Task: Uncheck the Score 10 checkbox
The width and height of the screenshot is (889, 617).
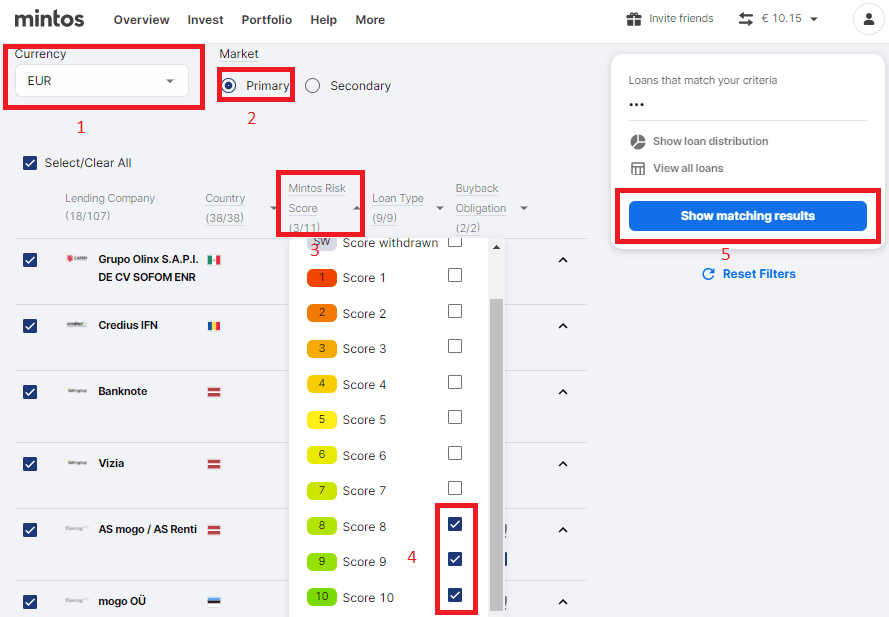Action: tap(455, 595)
